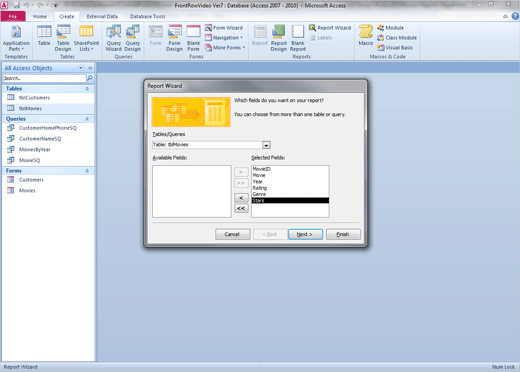The height and width of the screenshot is (372, 520).
Task: Remove all fields with double-left-arrow button
Action: point(241,208)
